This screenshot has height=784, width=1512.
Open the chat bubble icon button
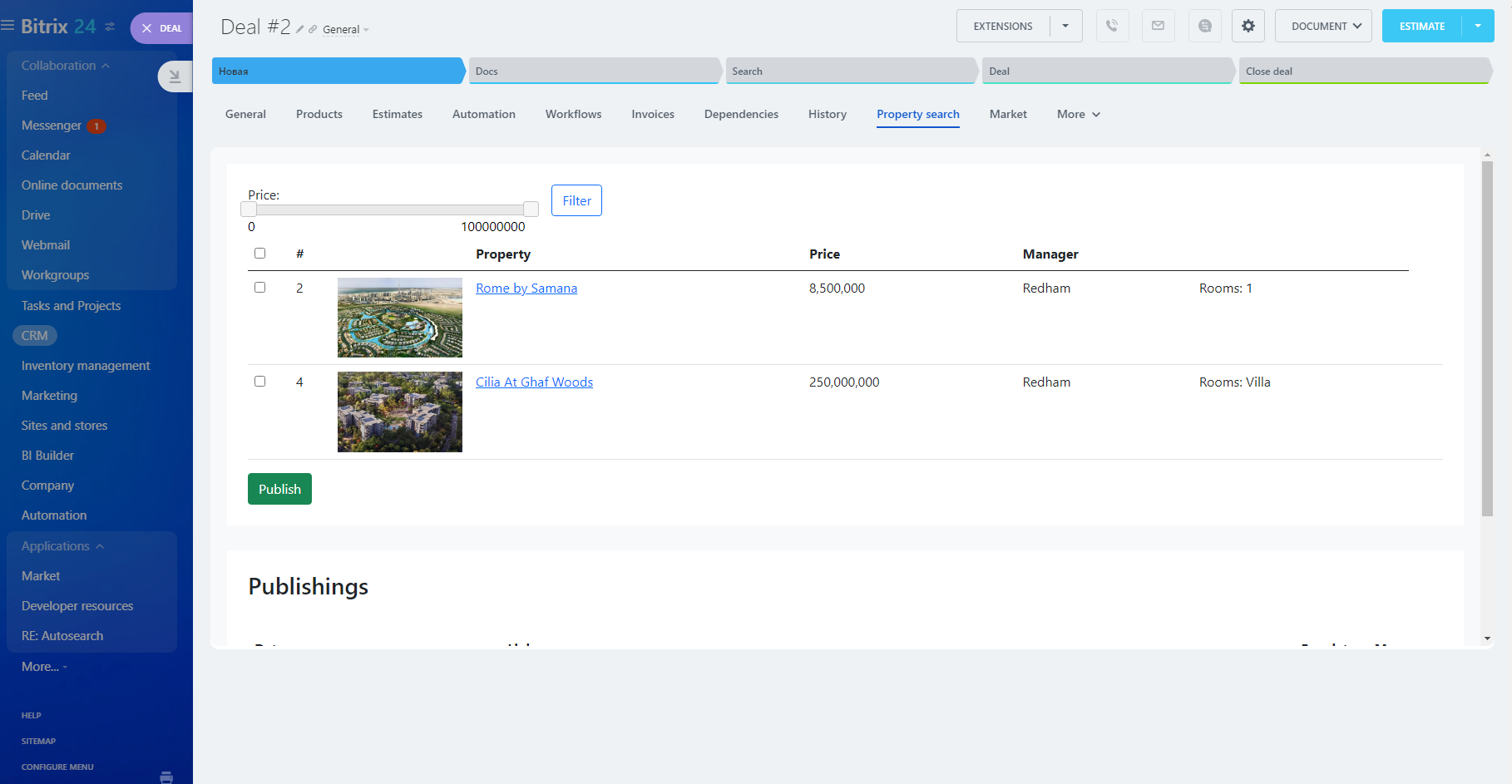tap(1204, 26)
